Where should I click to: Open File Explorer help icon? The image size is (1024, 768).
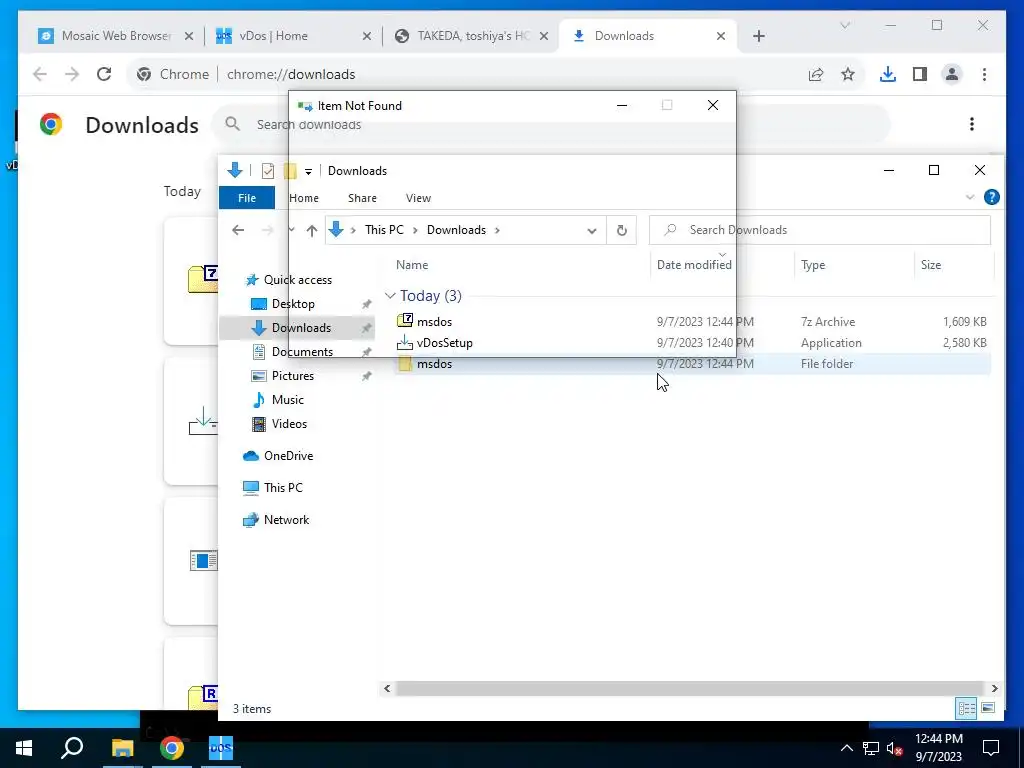(991, 197)
